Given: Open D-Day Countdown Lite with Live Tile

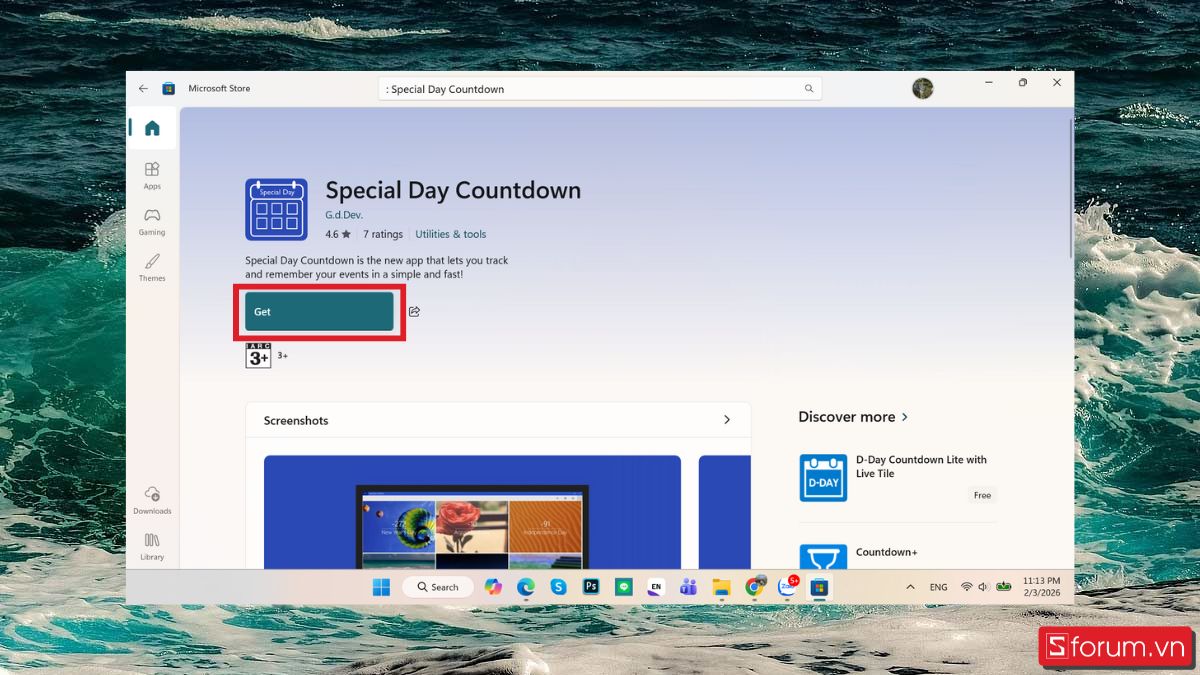Looking at the screenshot, I should pyautogui.click(x=921, y=466).
